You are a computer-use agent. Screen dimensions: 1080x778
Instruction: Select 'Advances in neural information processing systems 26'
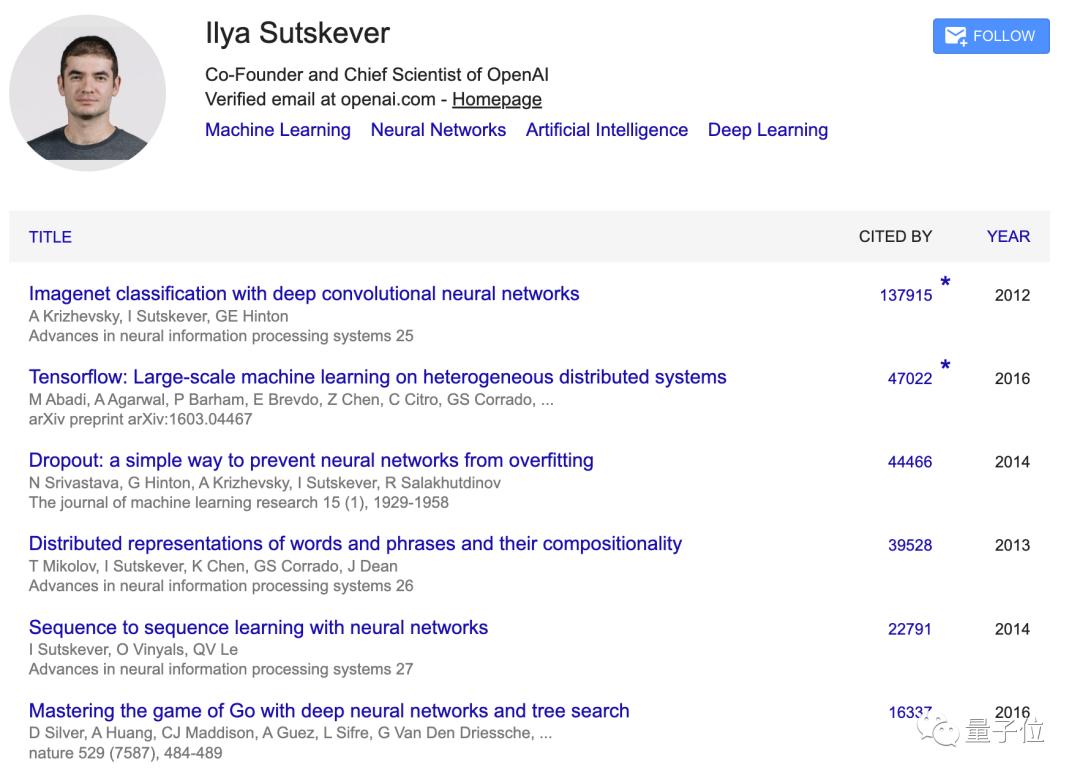221,586
